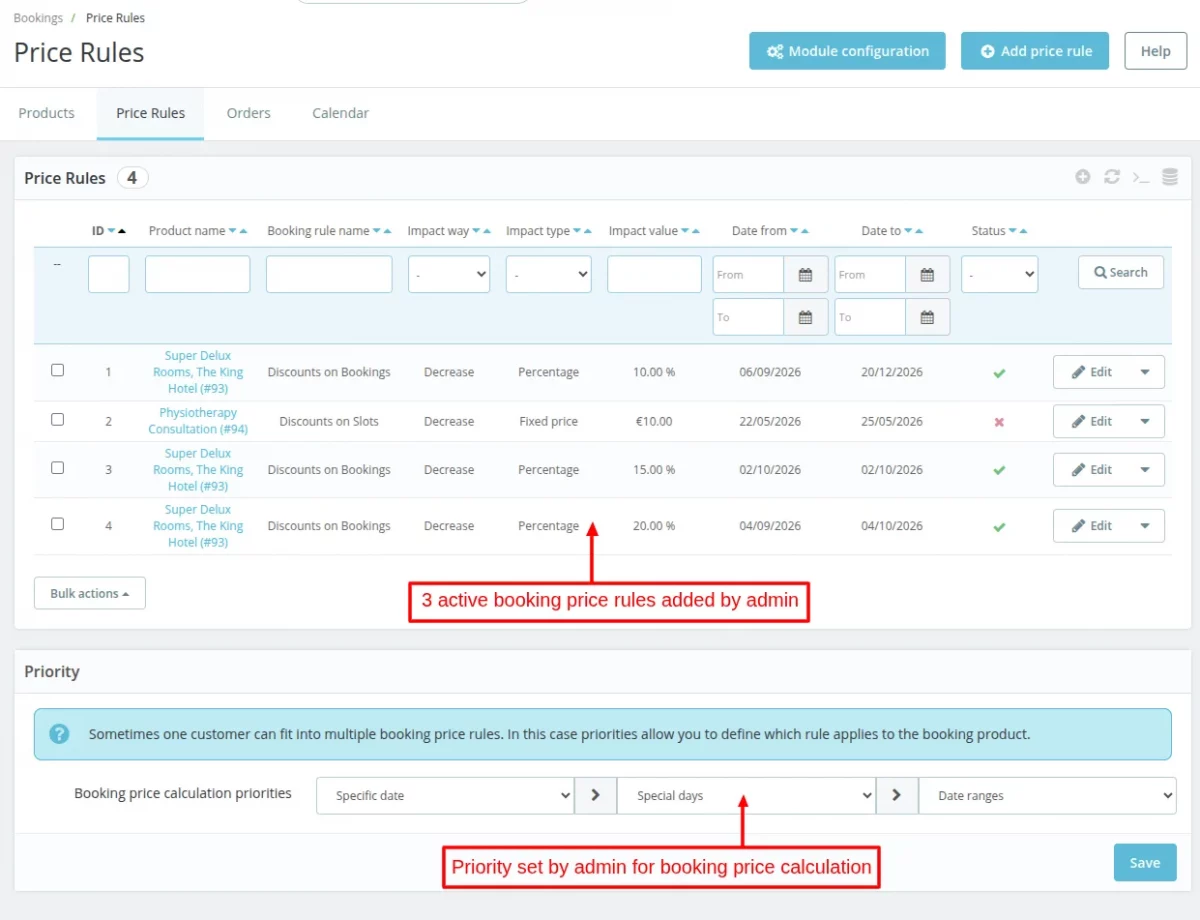Sort Impact type column ascending

point(588,231)
